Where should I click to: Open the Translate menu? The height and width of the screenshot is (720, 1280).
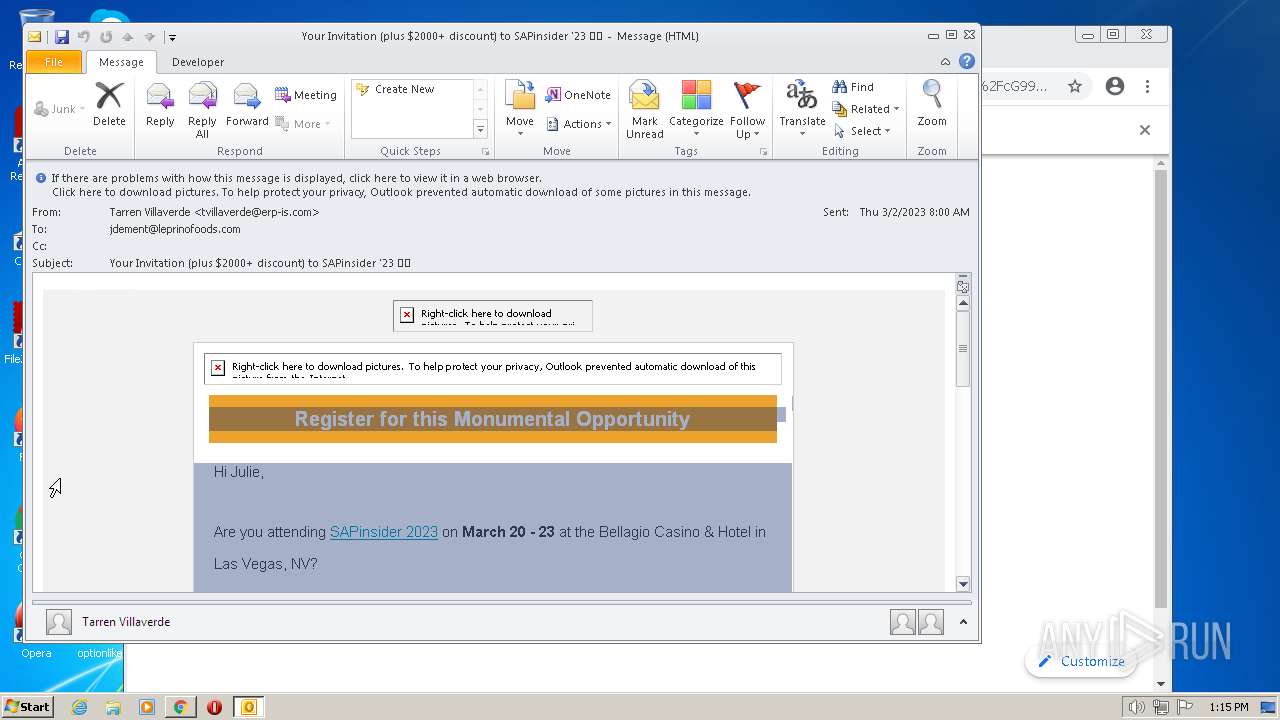click(802, 110)
